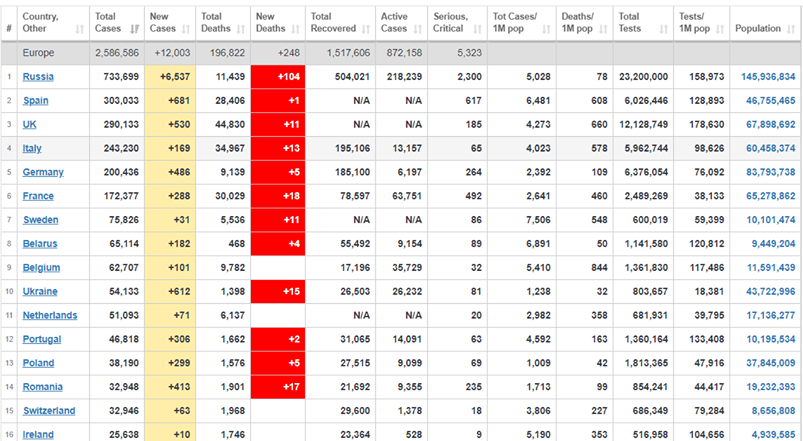Viewport: 803px width, 441px height.
Task: Click Poland population 37,845,009 link
Action: pos(771,363)
